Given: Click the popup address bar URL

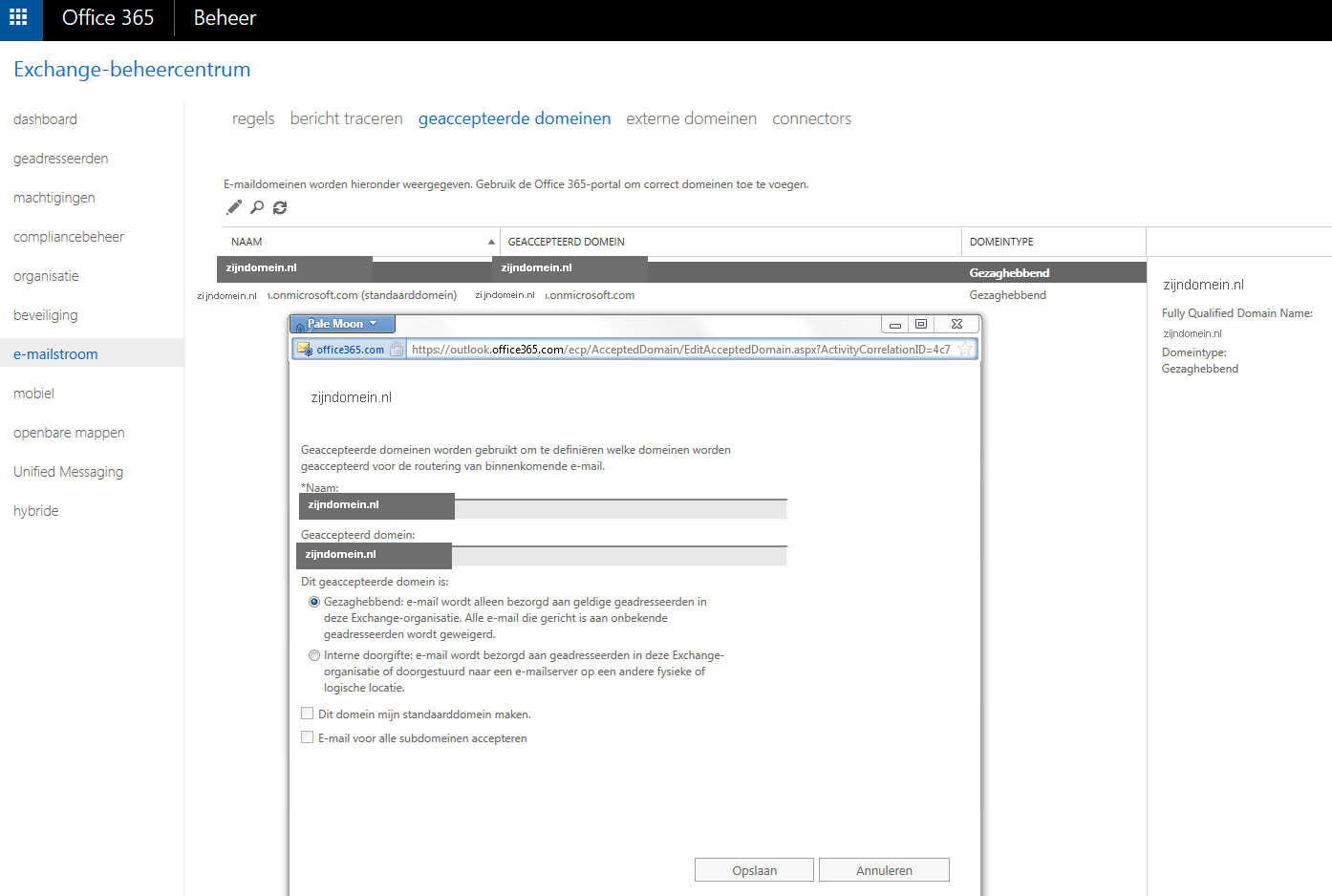Looking at the screenshot, I should click(681, 350).
